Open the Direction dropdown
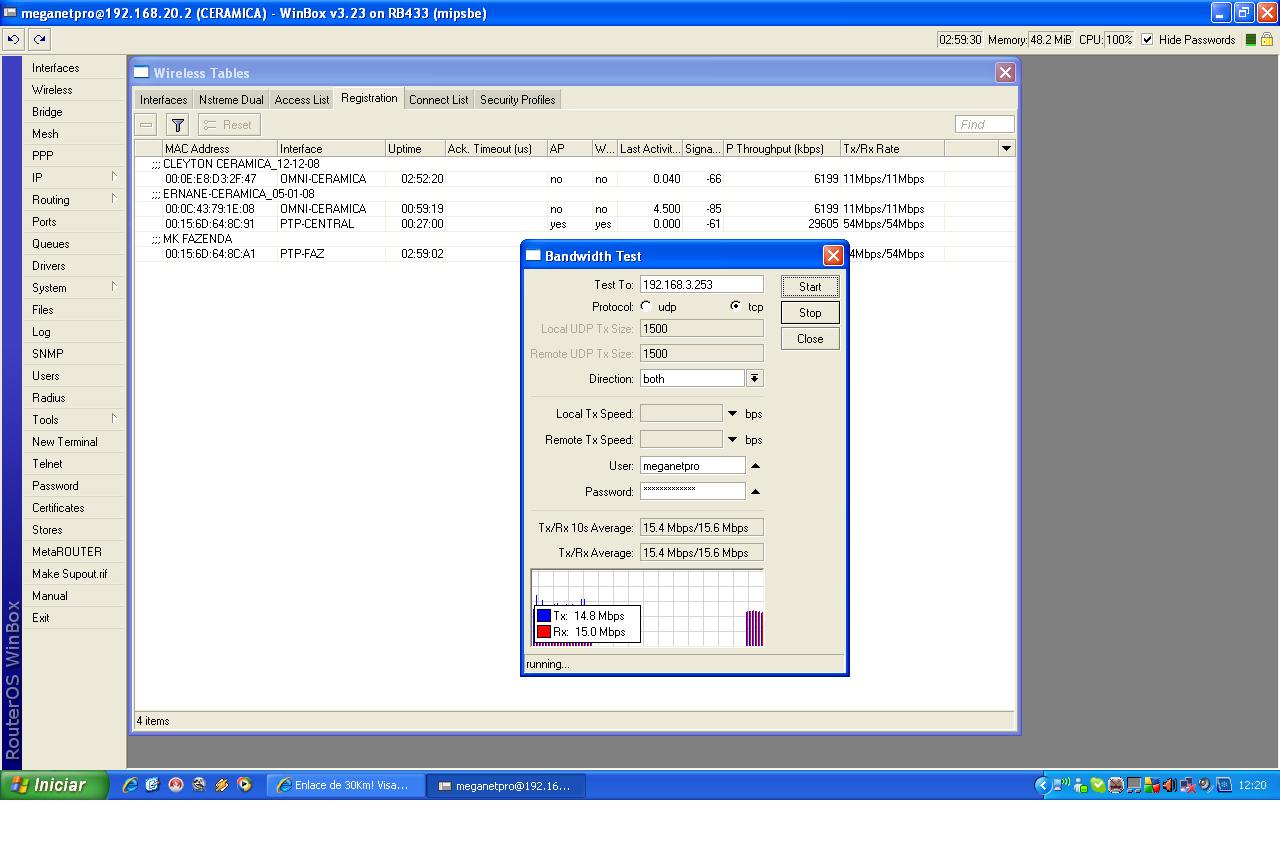This screenshot has height=861, width=1280. tap(755, 379)
